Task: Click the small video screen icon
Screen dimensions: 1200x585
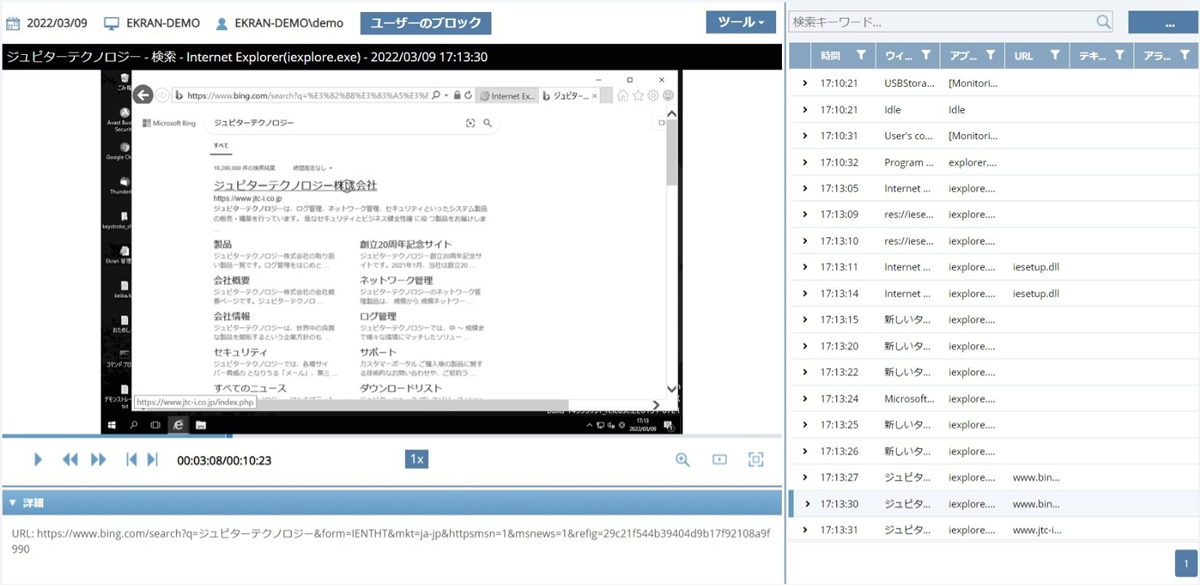Action: [719, 459]
